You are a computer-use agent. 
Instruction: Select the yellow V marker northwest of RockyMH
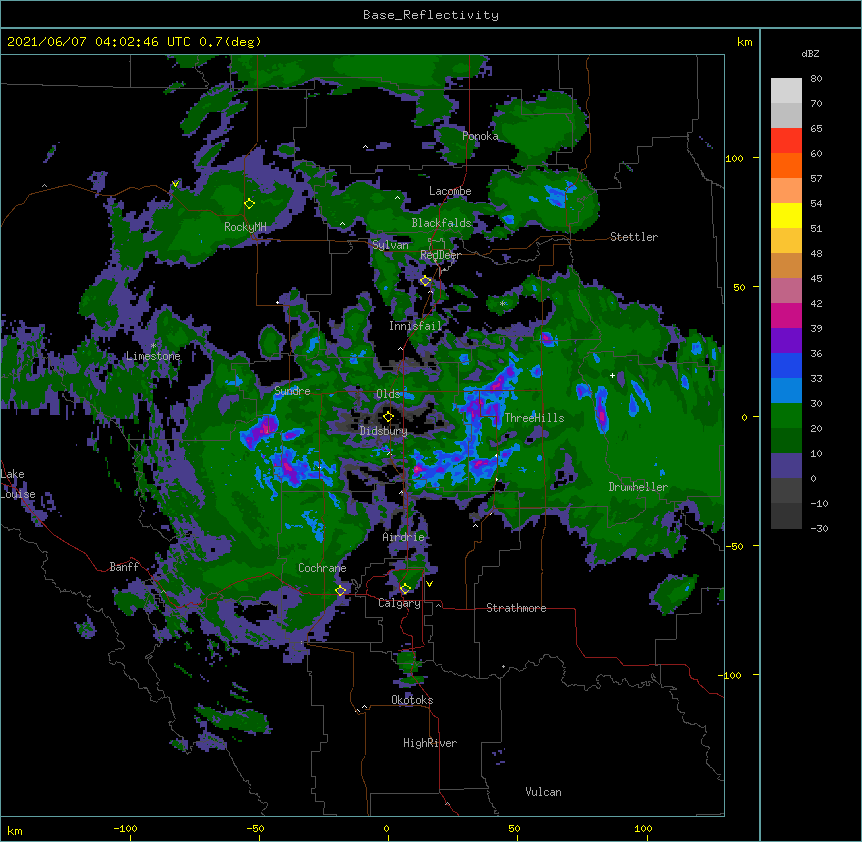[x=175, y=184]
